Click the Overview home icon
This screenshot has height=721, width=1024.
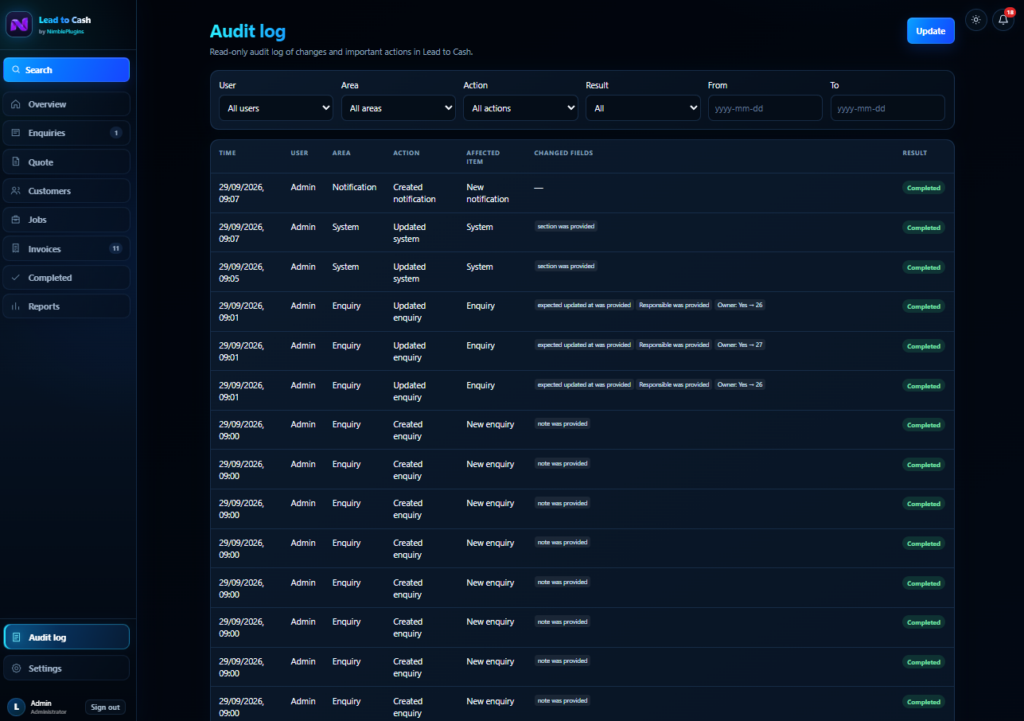point(16,104)
